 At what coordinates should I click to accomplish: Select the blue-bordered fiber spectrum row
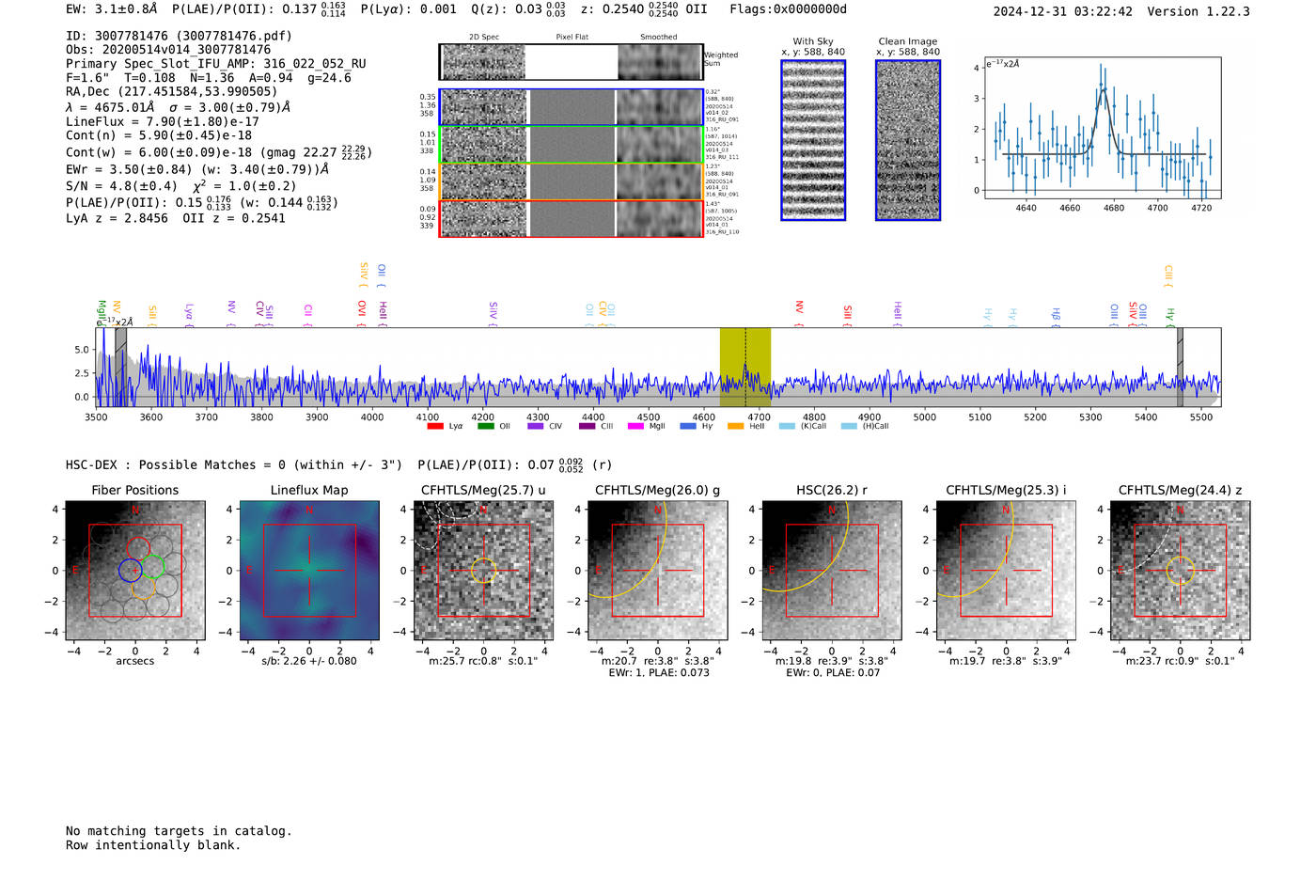[571, 107]
